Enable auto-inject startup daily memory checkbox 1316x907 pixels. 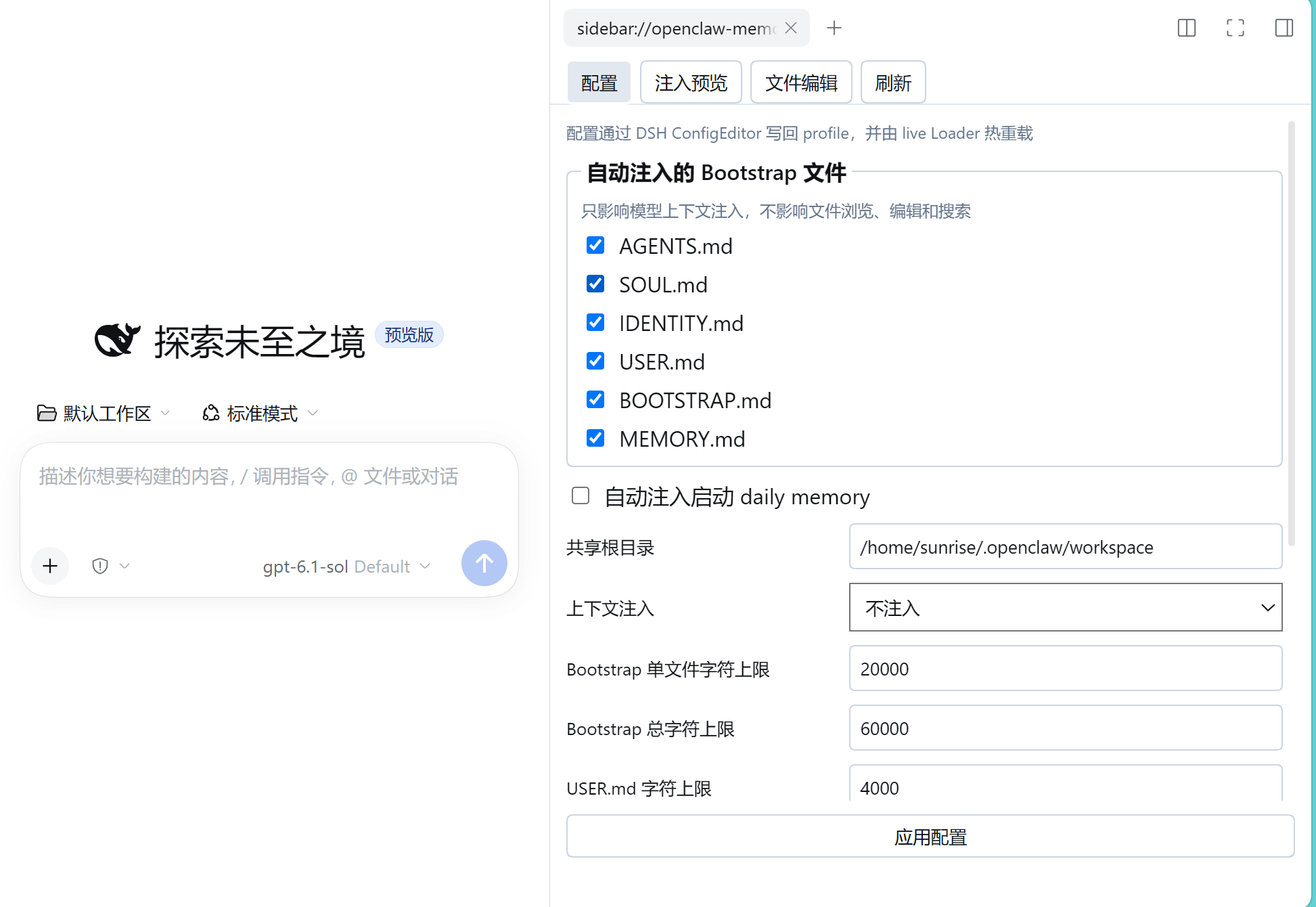point(581,495)
